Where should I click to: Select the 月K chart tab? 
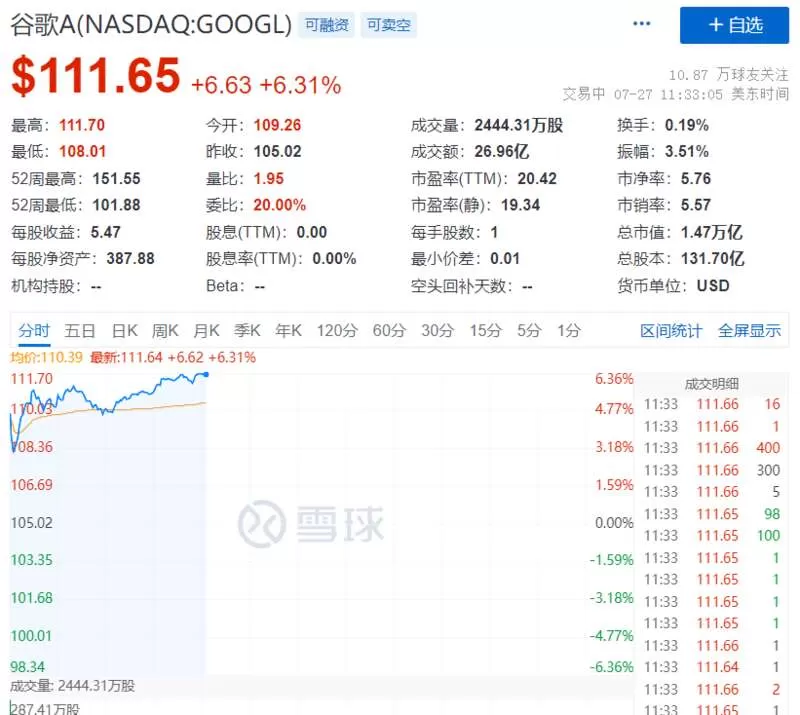[206, 331]
